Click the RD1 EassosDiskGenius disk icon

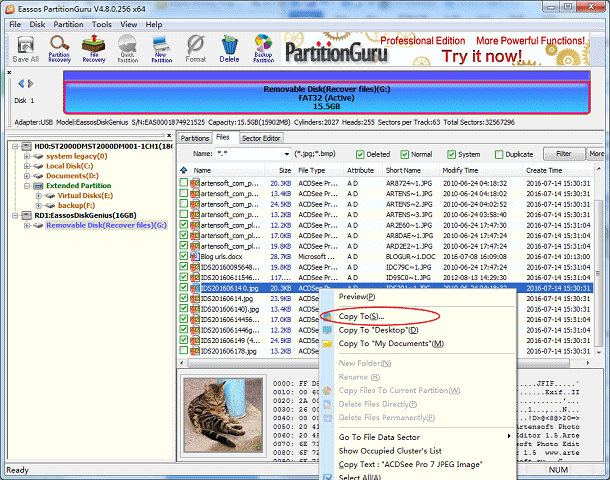point(26,215)
